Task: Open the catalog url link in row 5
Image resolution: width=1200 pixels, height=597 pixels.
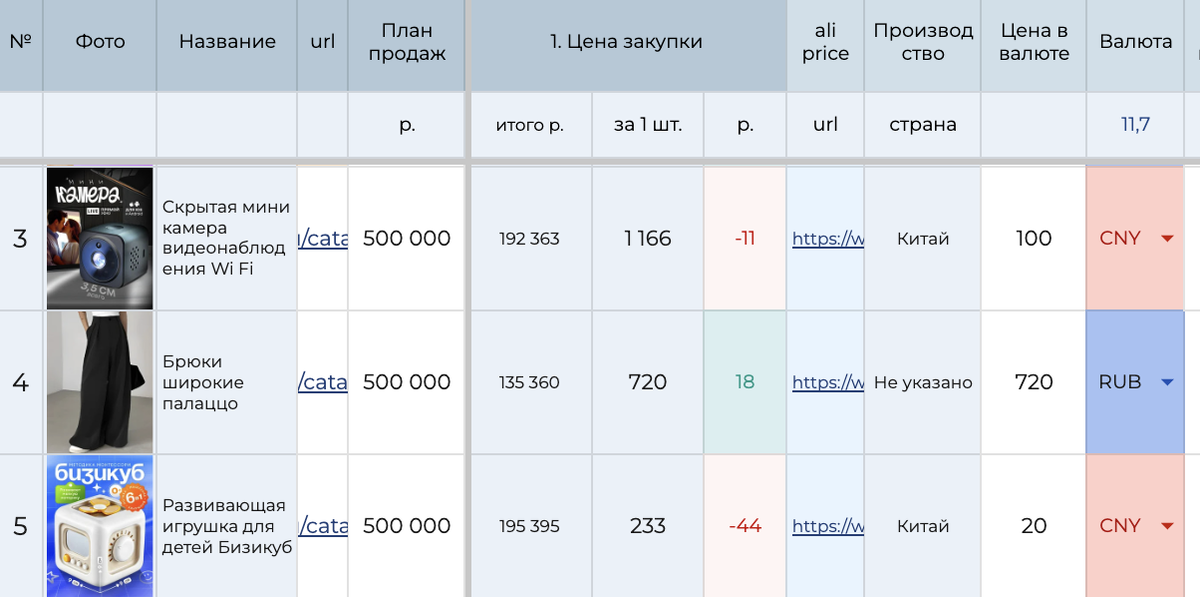Action: coord(324,526)
